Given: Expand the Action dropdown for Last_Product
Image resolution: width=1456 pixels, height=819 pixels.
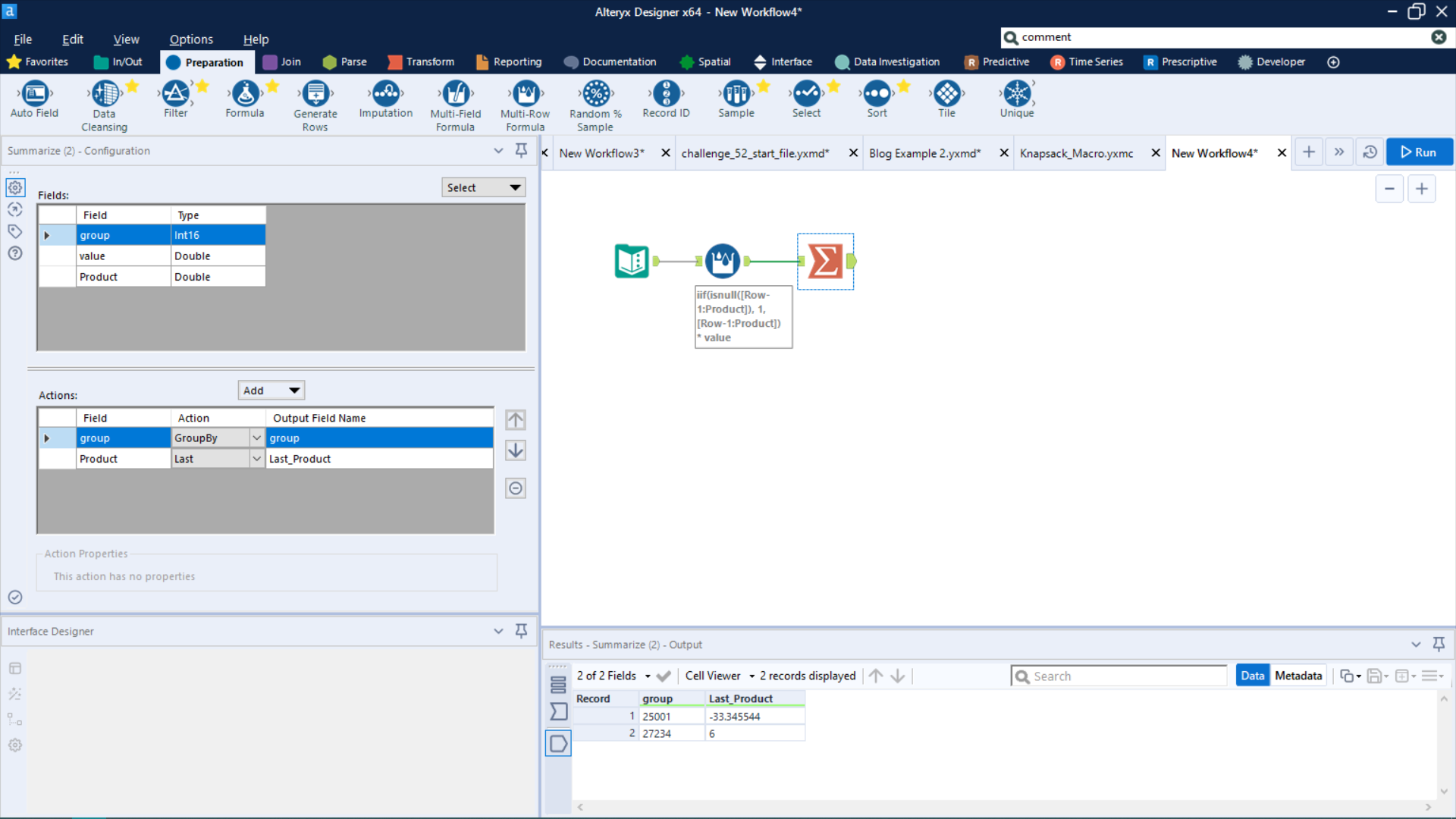Looking at the screenshot, I should point(256,458).
